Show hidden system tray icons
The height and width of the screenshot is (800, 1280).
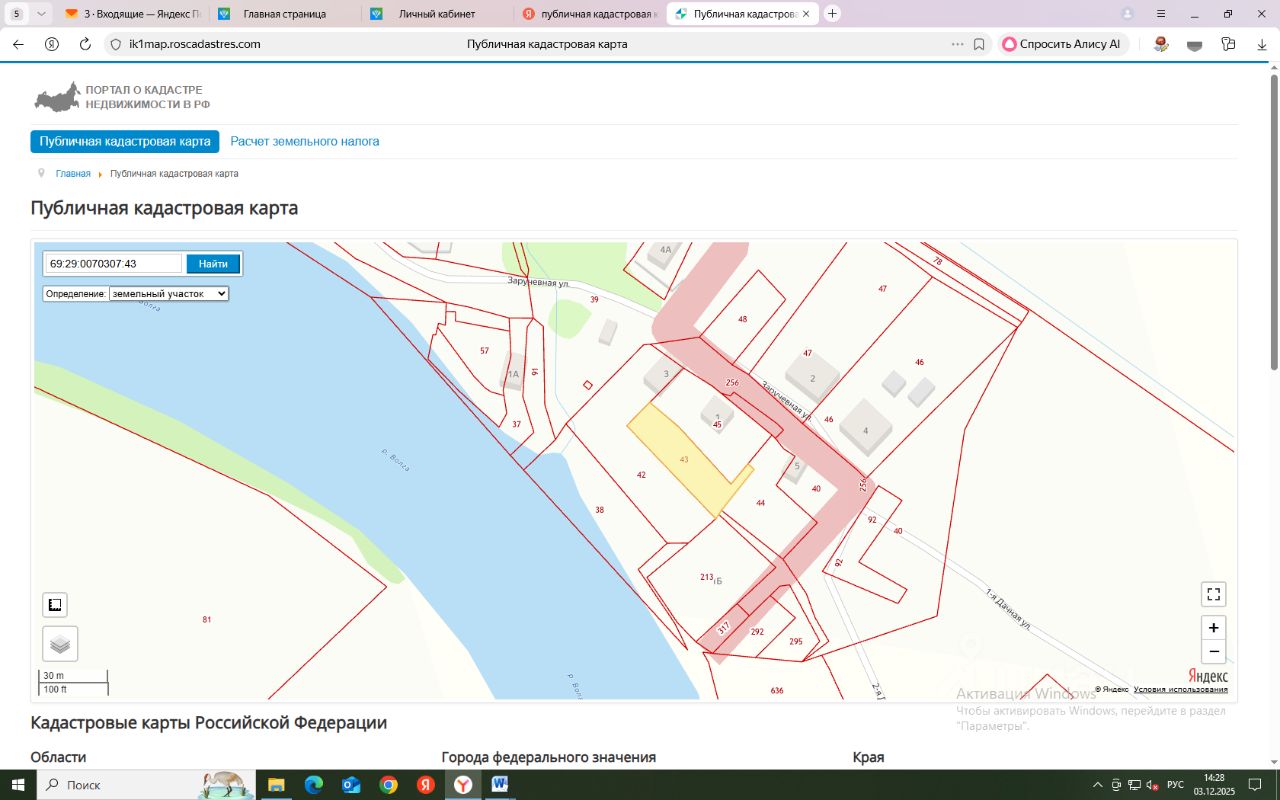1097,785
